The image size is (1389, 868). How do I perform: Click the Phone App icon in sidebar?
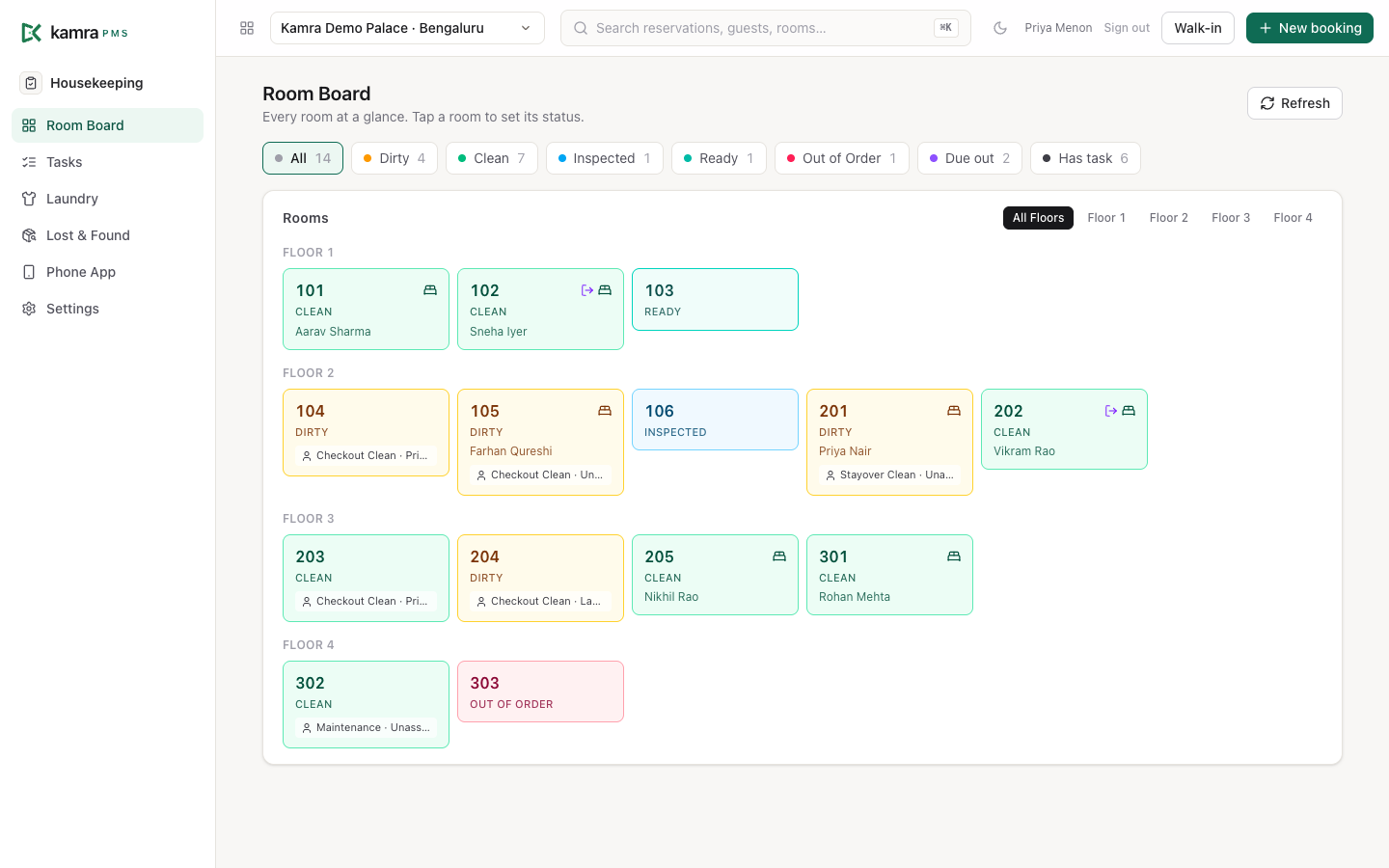tap(29, 272)
